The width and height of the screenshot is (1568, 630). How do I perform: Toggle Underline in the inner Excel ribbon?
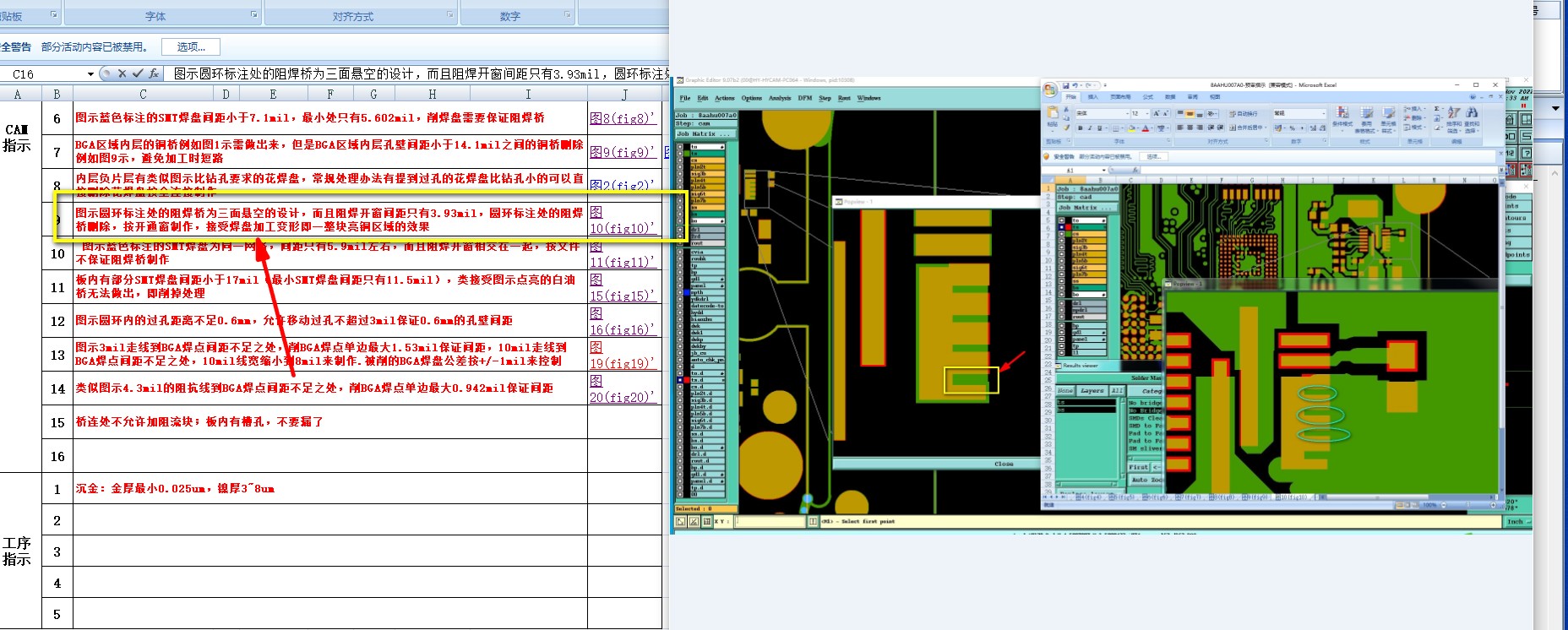pos(1099,128)
